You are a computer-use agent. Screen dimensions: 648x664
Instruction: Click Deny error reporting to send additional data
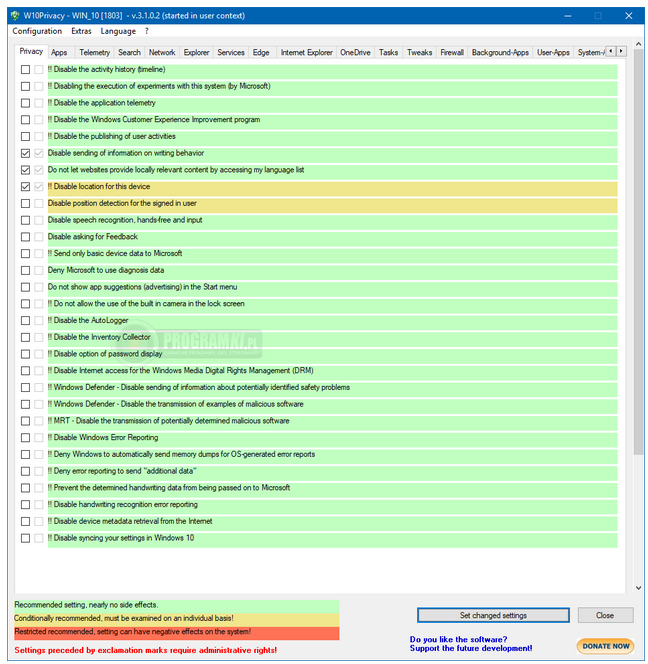pyautogui.click(x=122, y=471)
